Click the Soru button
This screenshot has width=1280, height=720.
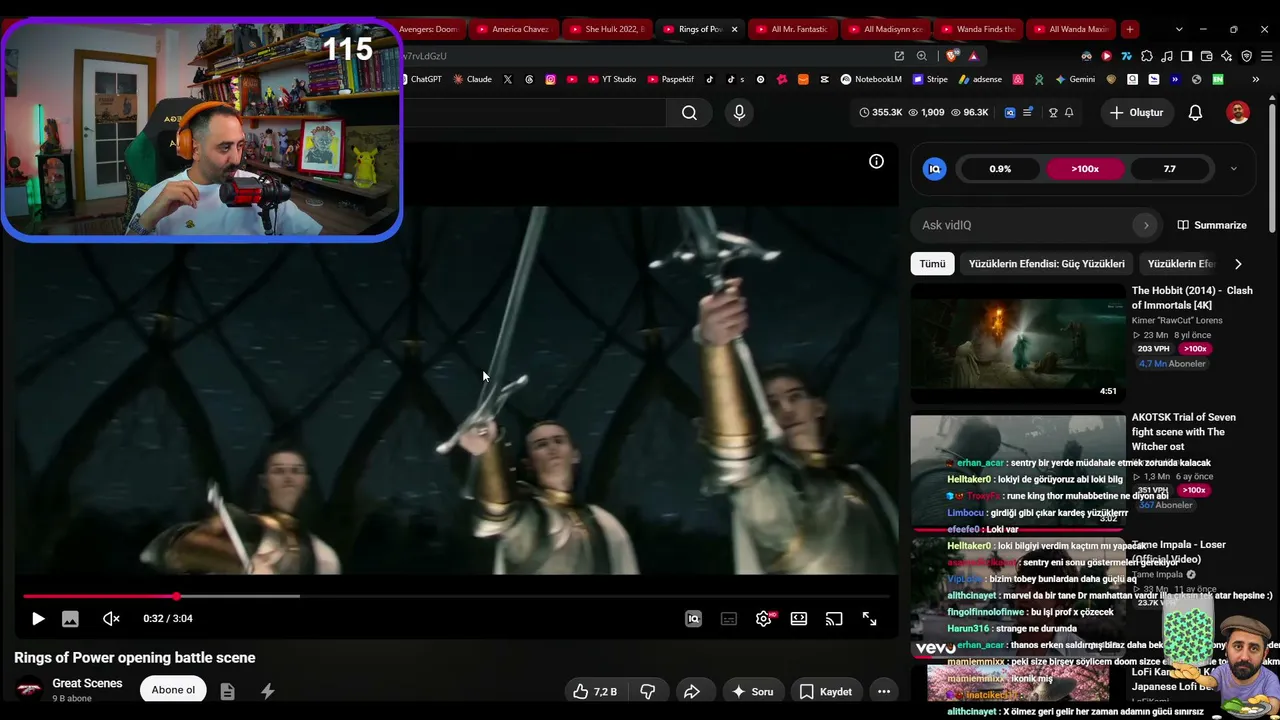point(752,691)
